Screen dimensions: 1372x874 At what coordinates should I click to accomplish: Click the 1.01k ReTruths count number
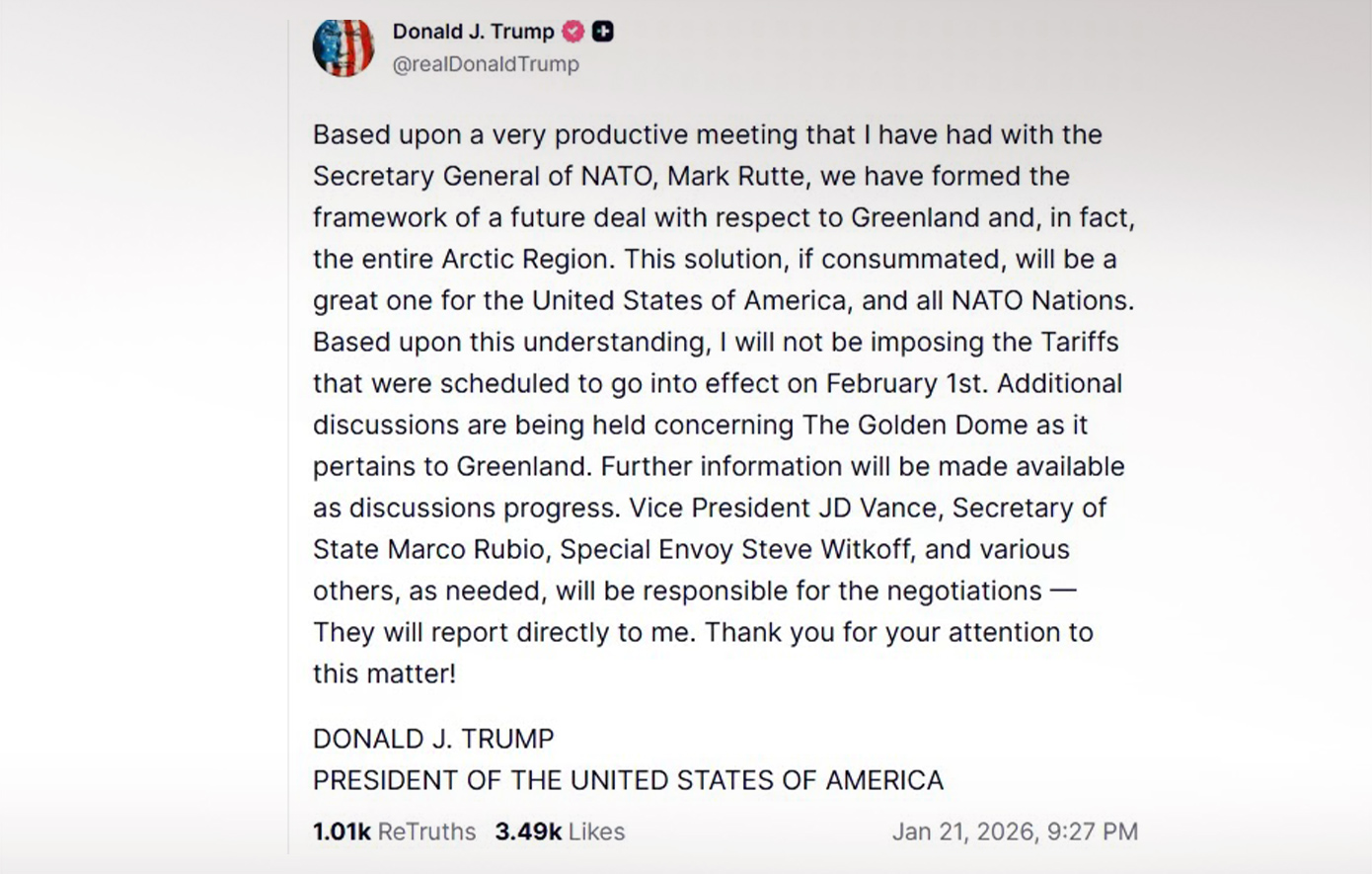pyautogui.click(x=342, y=832)
